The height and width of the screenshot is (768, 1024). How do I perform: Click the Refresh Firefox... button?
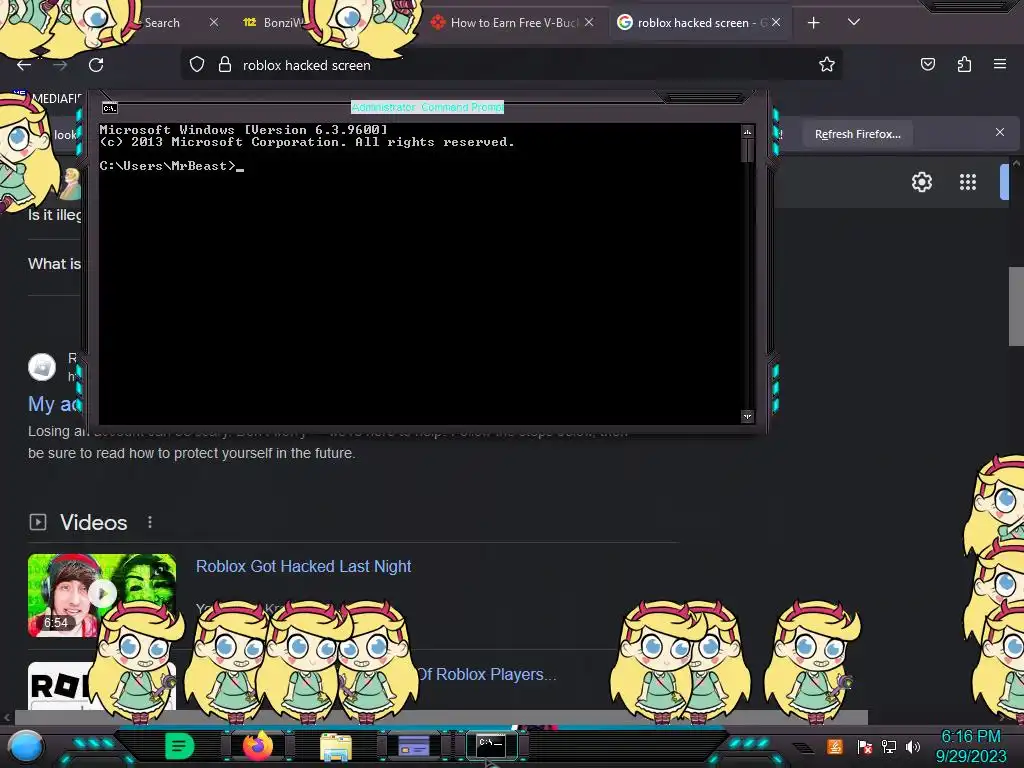pyautogui.click(x=857, y=134)
